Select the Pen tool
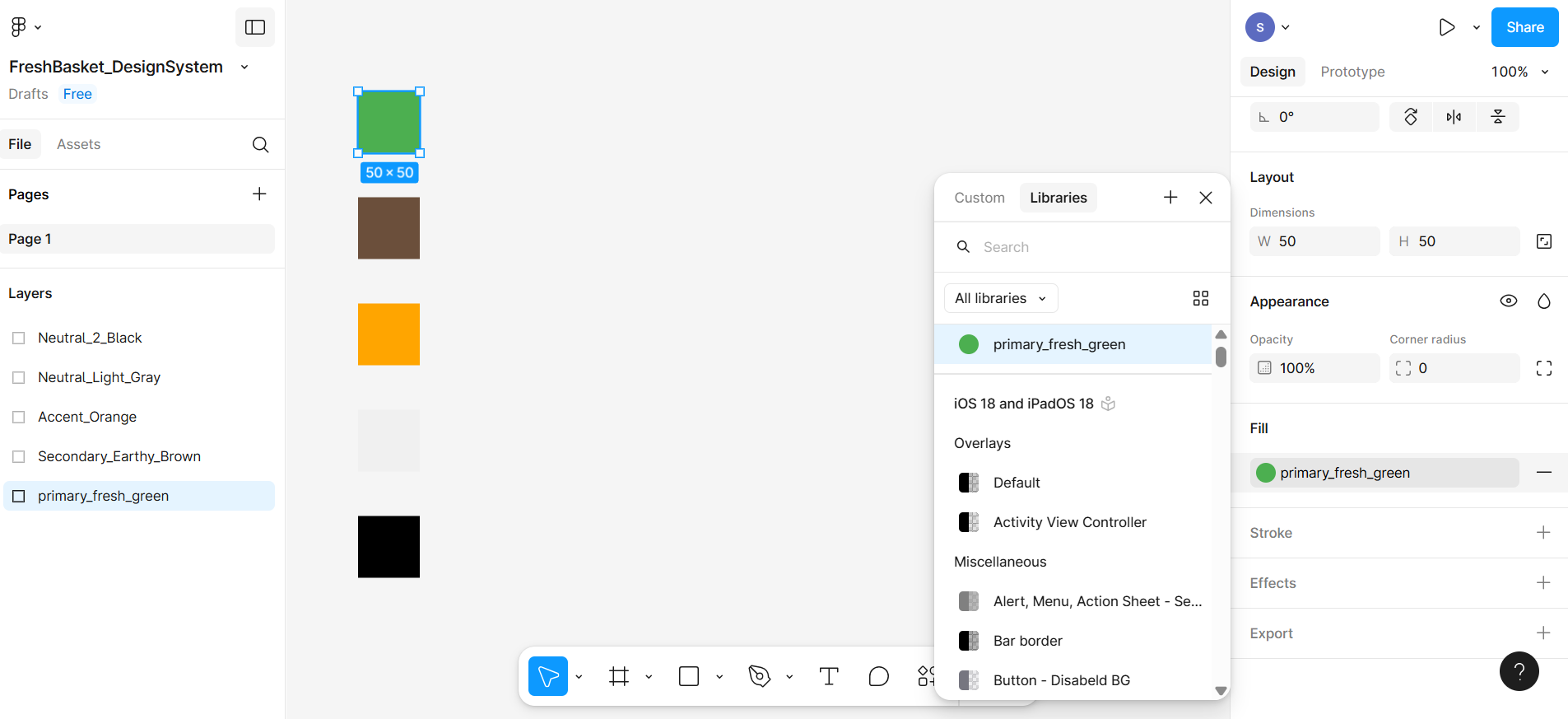Viewport: 1568px width, 719px height. (759, 676)
